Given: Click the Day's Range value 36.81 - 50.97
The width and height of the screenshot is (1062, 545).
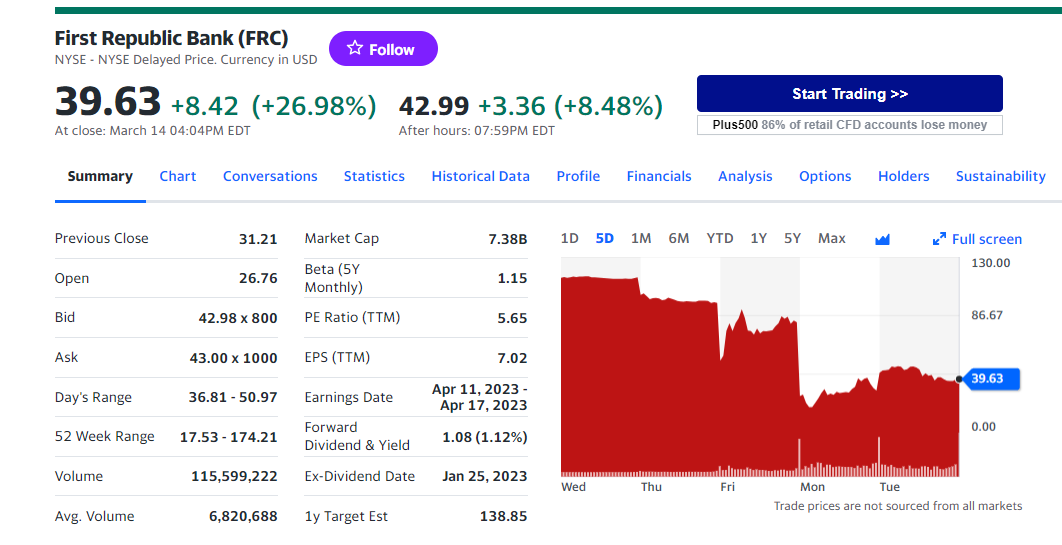Looking at the screenshot, I should pos(233,397).
